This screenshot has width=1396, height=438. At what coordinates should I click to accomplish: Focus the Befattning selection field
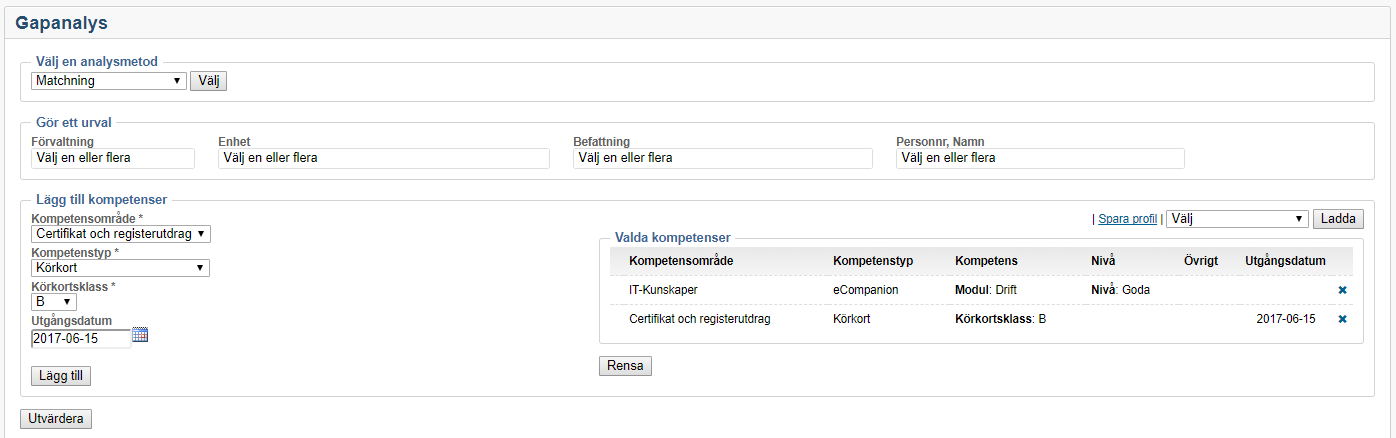pos(723,158)
